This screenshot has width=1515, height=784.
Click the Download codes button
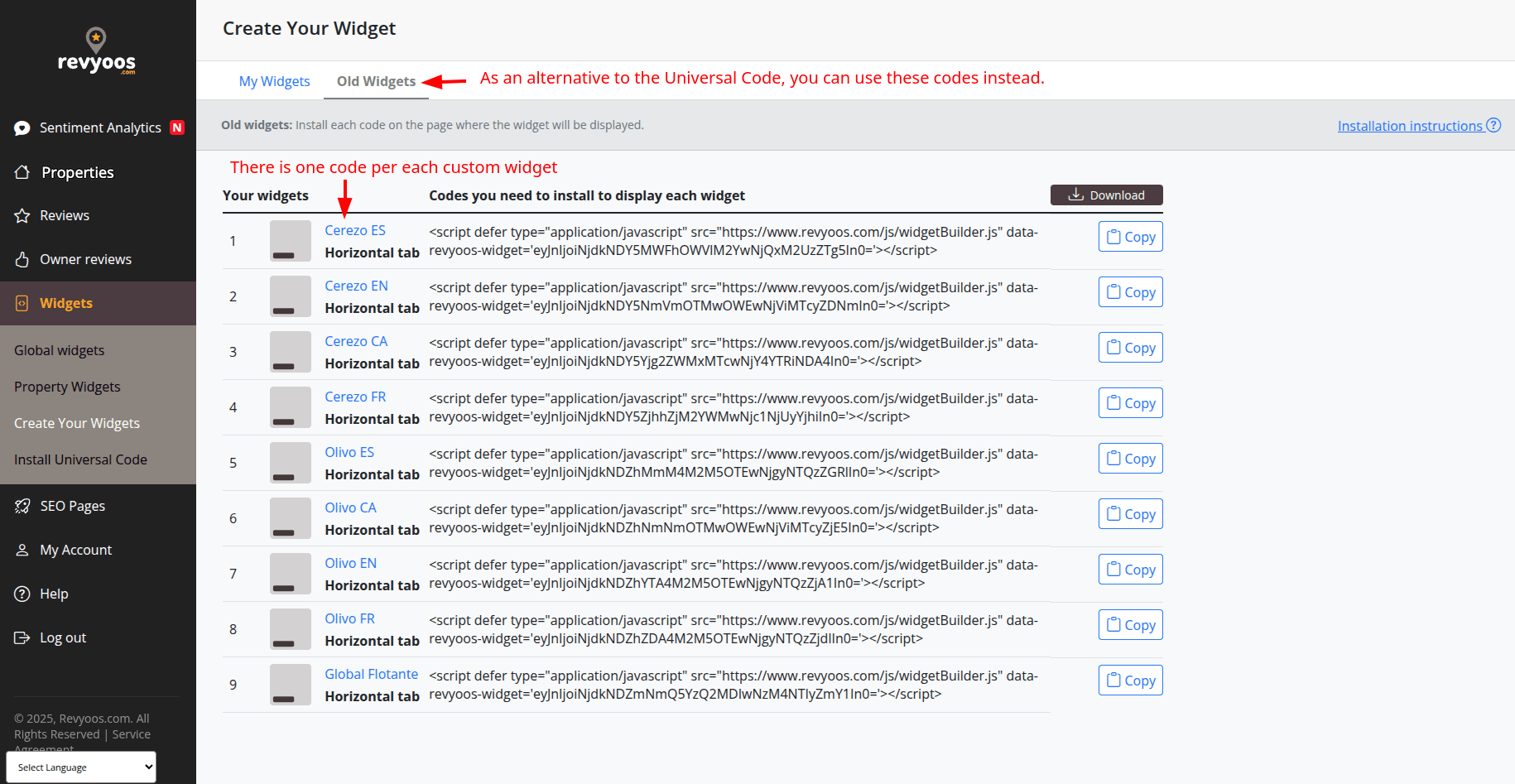click(x=1106, y=195)
